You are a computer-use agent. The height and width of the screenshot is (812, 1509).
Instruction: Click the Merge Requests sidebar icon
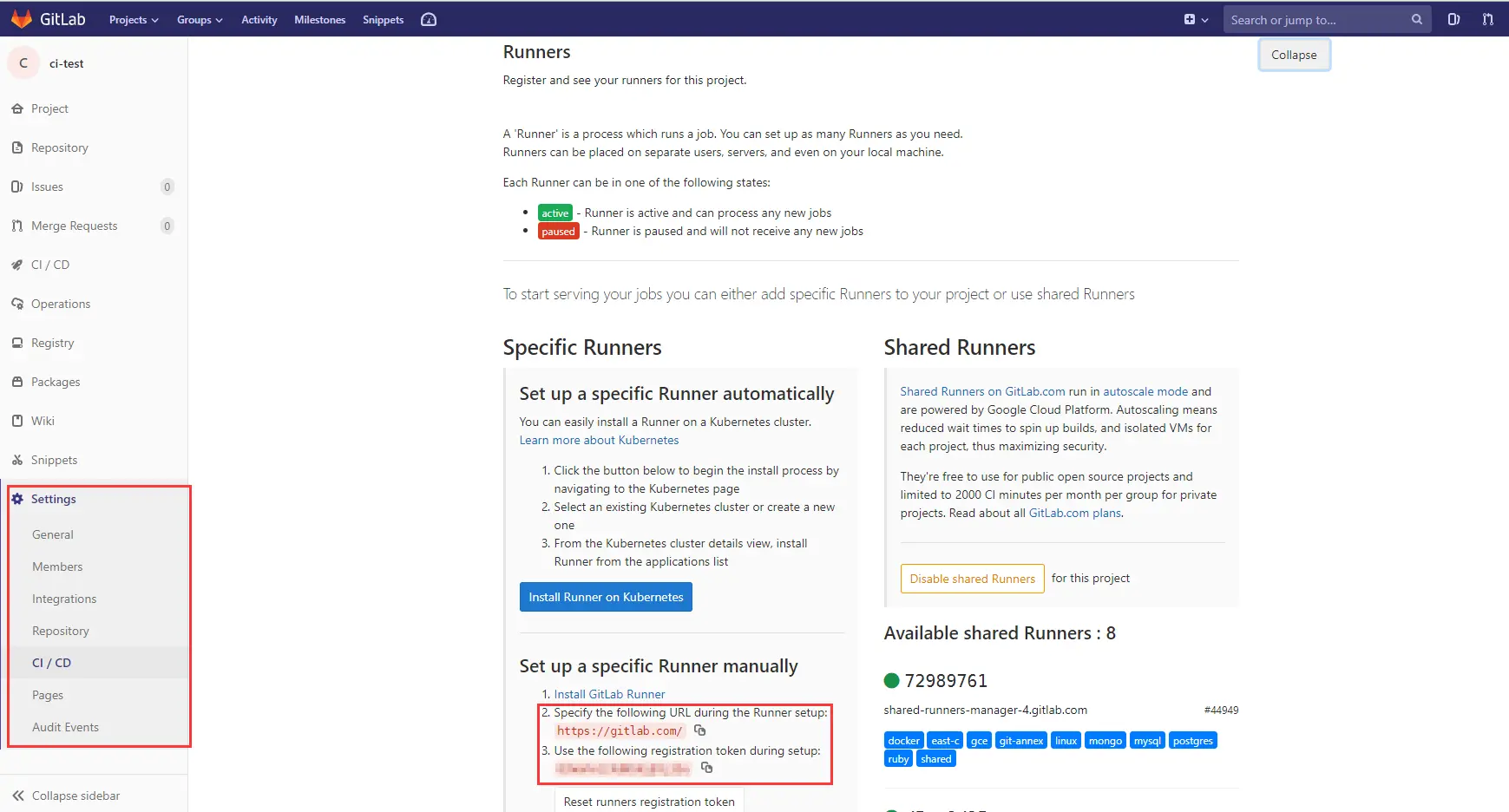17,226
